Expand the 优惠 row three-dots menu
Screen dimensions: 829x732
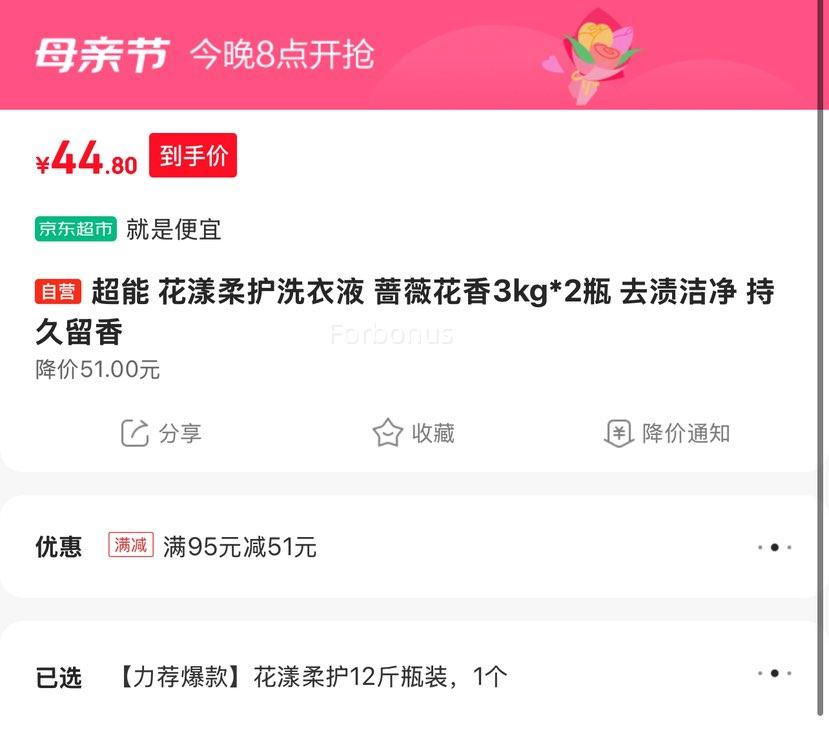tap(774, 547)
